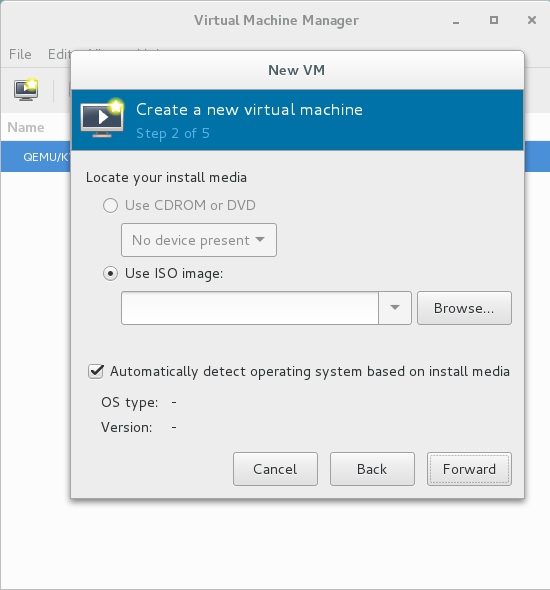Screen dimensions: 550x590
Task: Click the Browse... button
Action: pyautogui.click(x=464, y=308)
